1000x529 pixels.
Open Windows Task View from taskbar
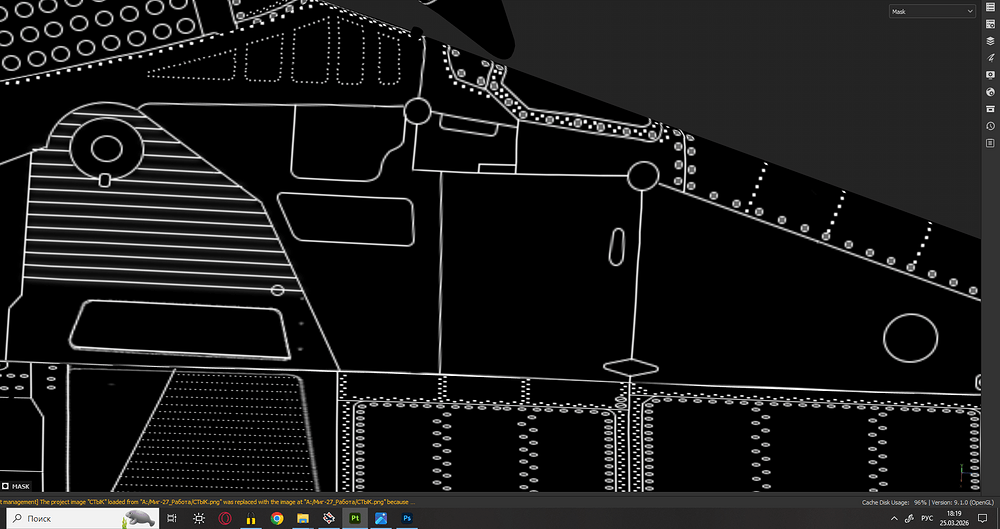[x=172, y=518]
